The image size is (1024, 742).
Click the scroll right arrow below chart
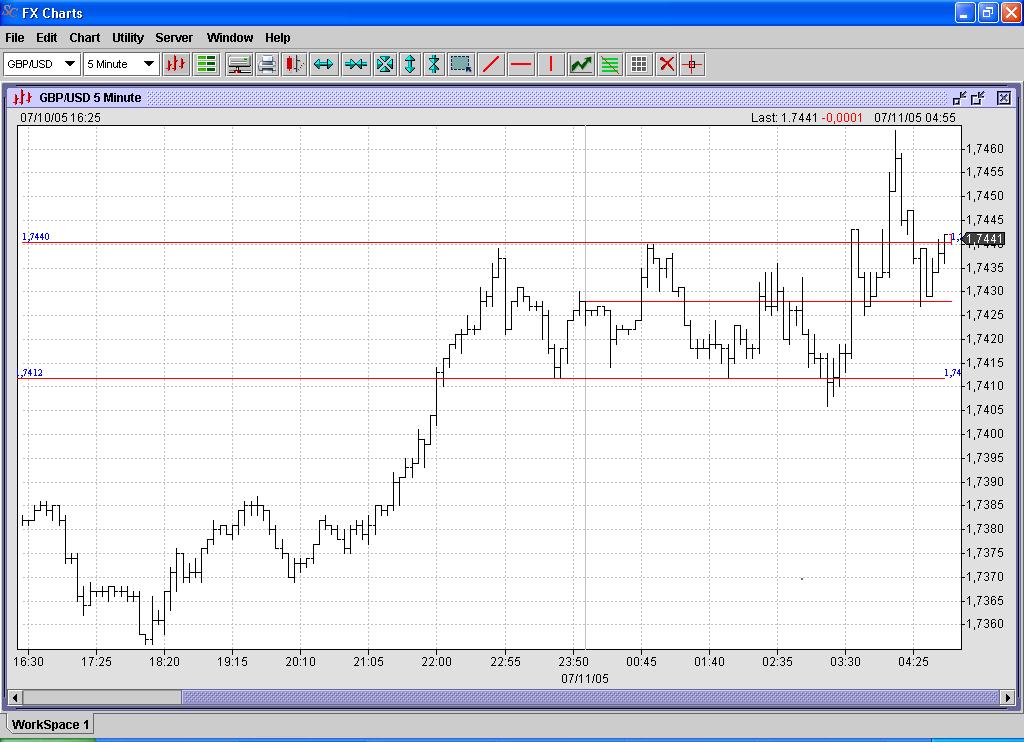[1007, 697]
